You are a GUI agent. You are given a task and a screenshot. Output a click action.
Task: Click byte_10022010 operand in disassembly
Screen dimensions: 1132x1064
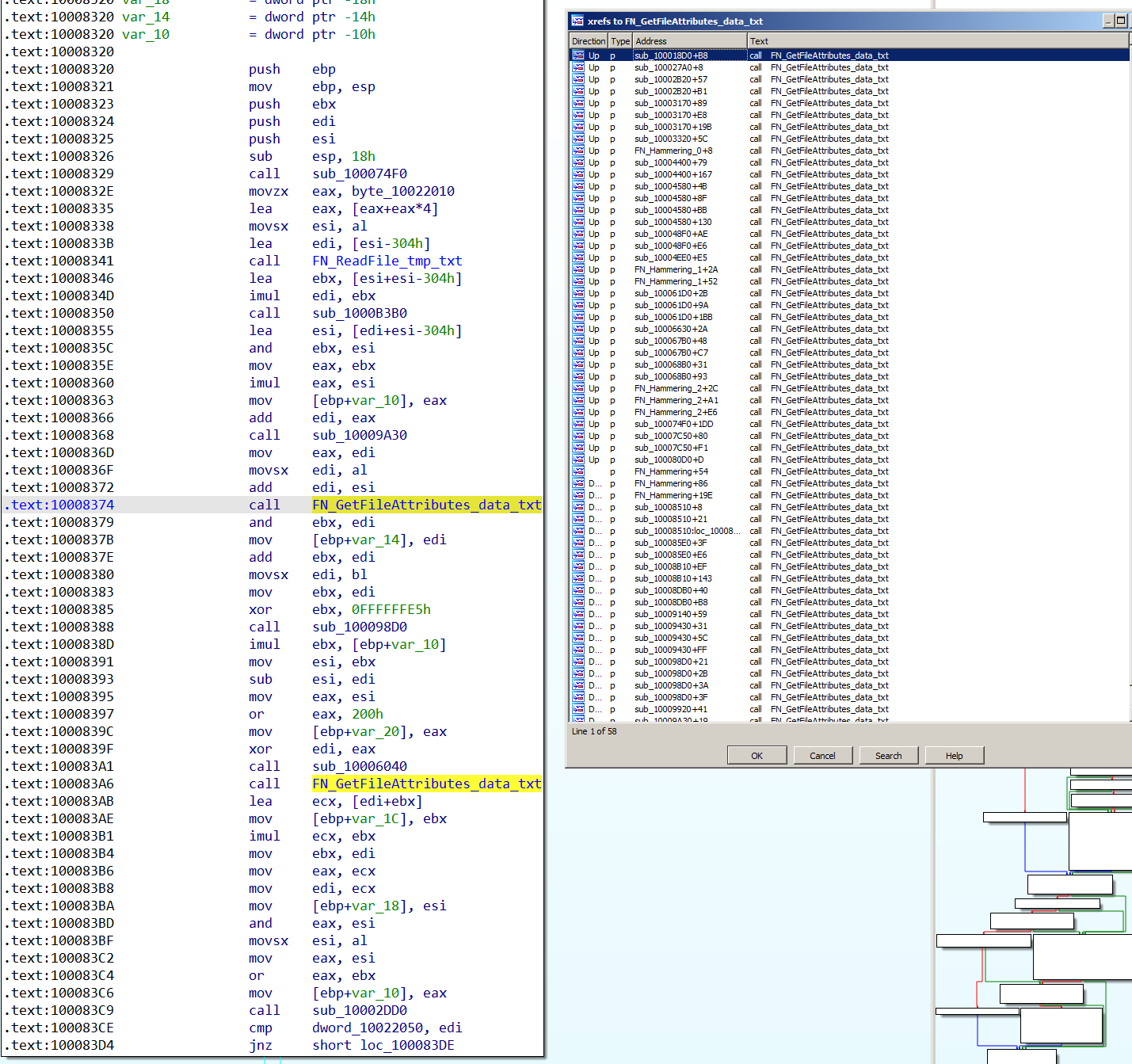pyautogui.click(x=402, y=191)
